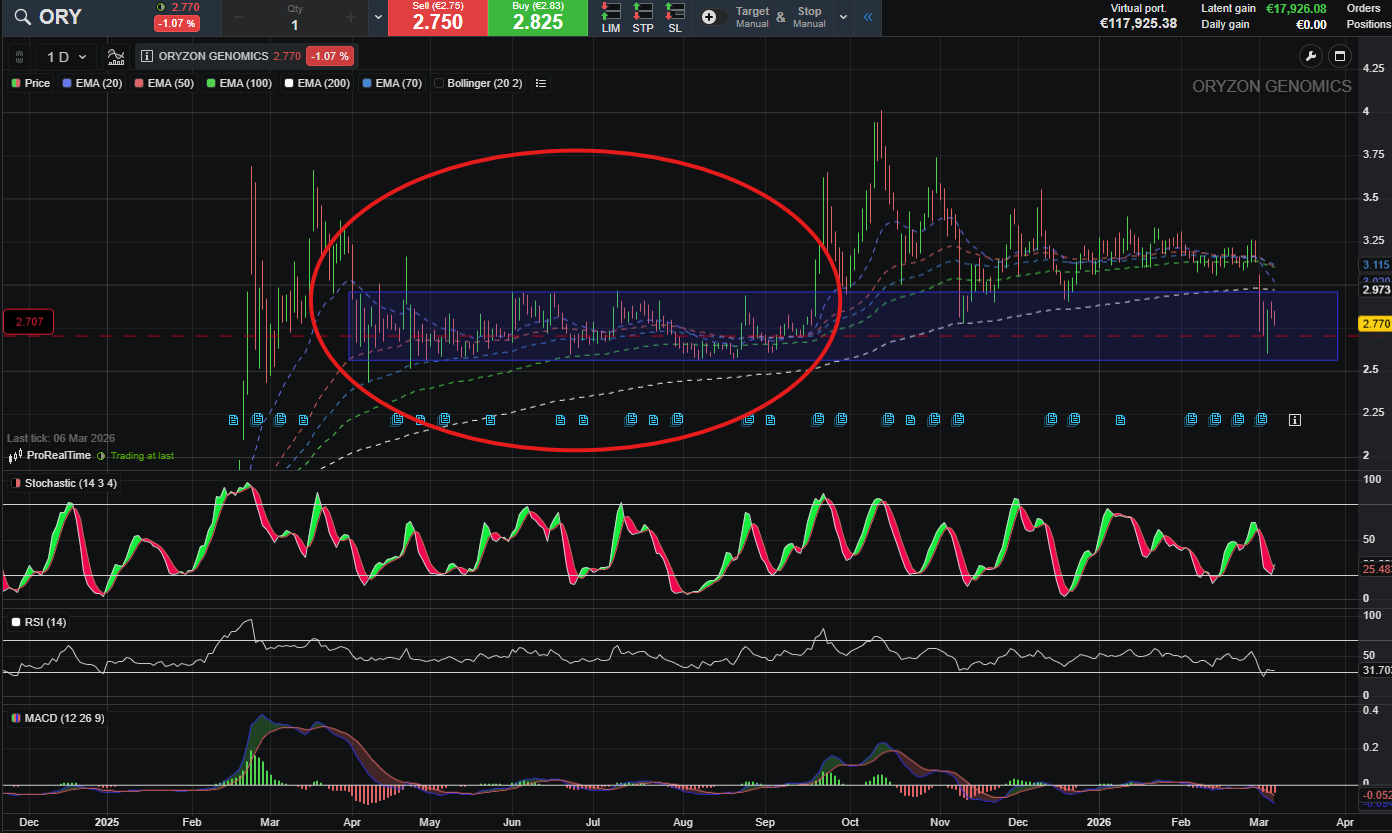The height and width of the screenshot is (833, 1392).
Task: Click the Sell 2.750 button
Action: 437,17
